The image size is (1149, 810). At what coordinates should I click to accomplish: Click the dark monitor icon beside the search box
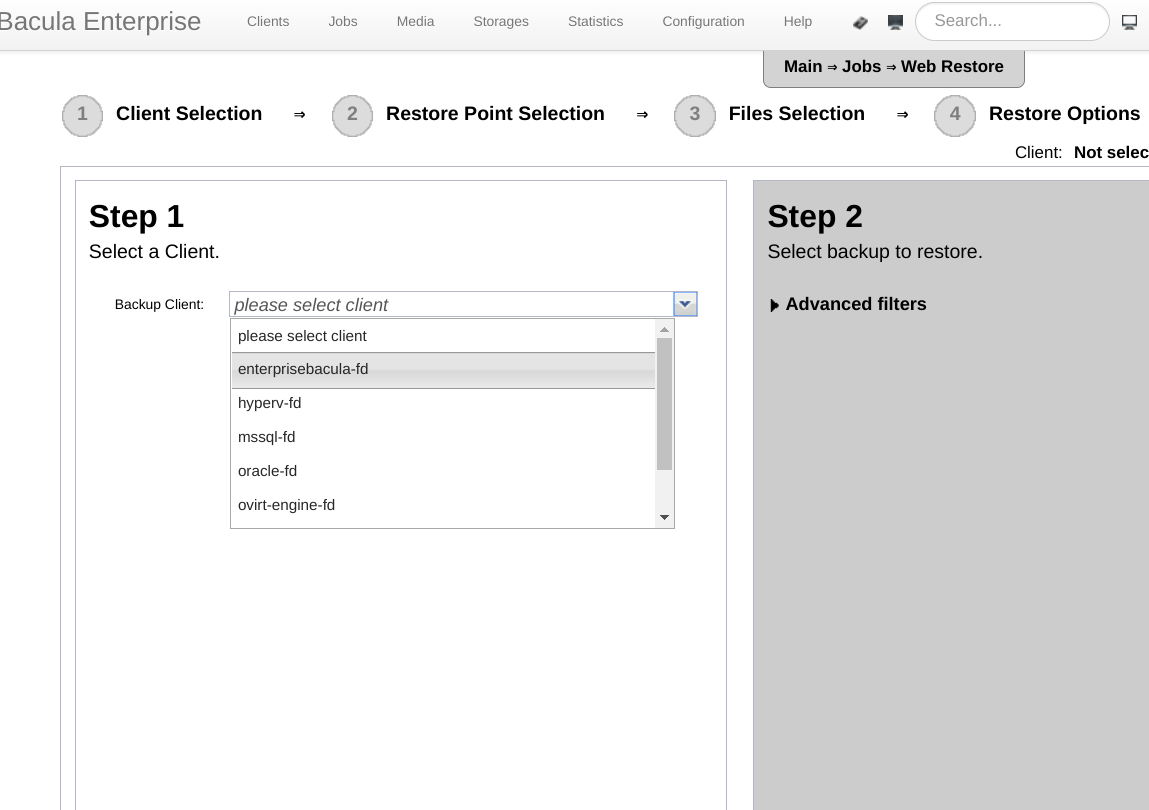pos(895,22)
